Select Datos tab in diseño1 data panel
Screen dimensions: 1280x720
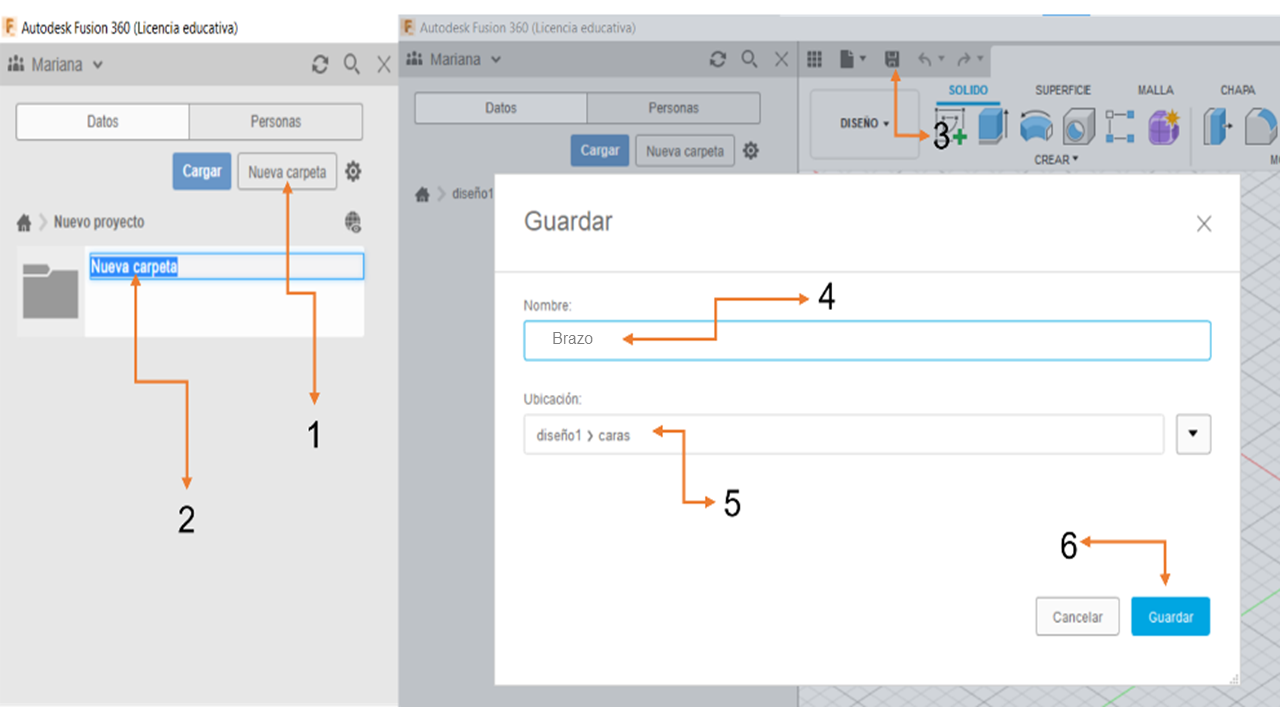(501, 108)
